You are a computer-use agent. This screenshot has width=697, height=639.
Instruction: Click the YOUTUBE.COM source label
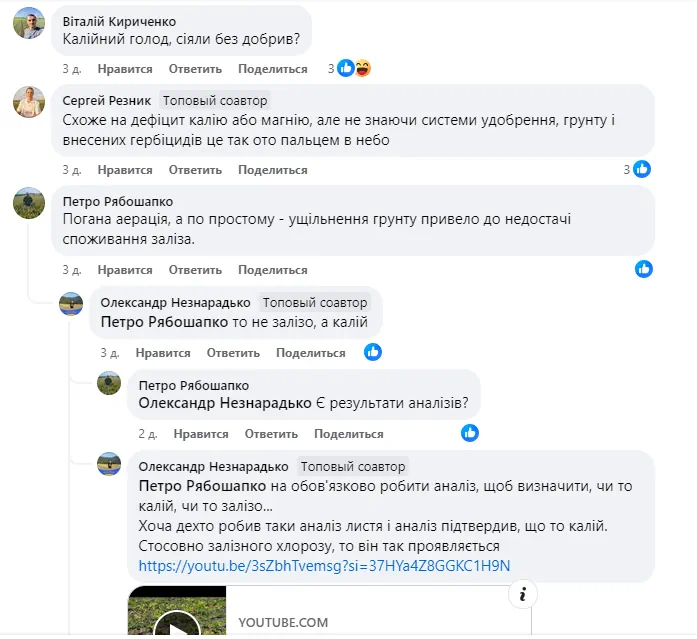(x=283, y=622)
